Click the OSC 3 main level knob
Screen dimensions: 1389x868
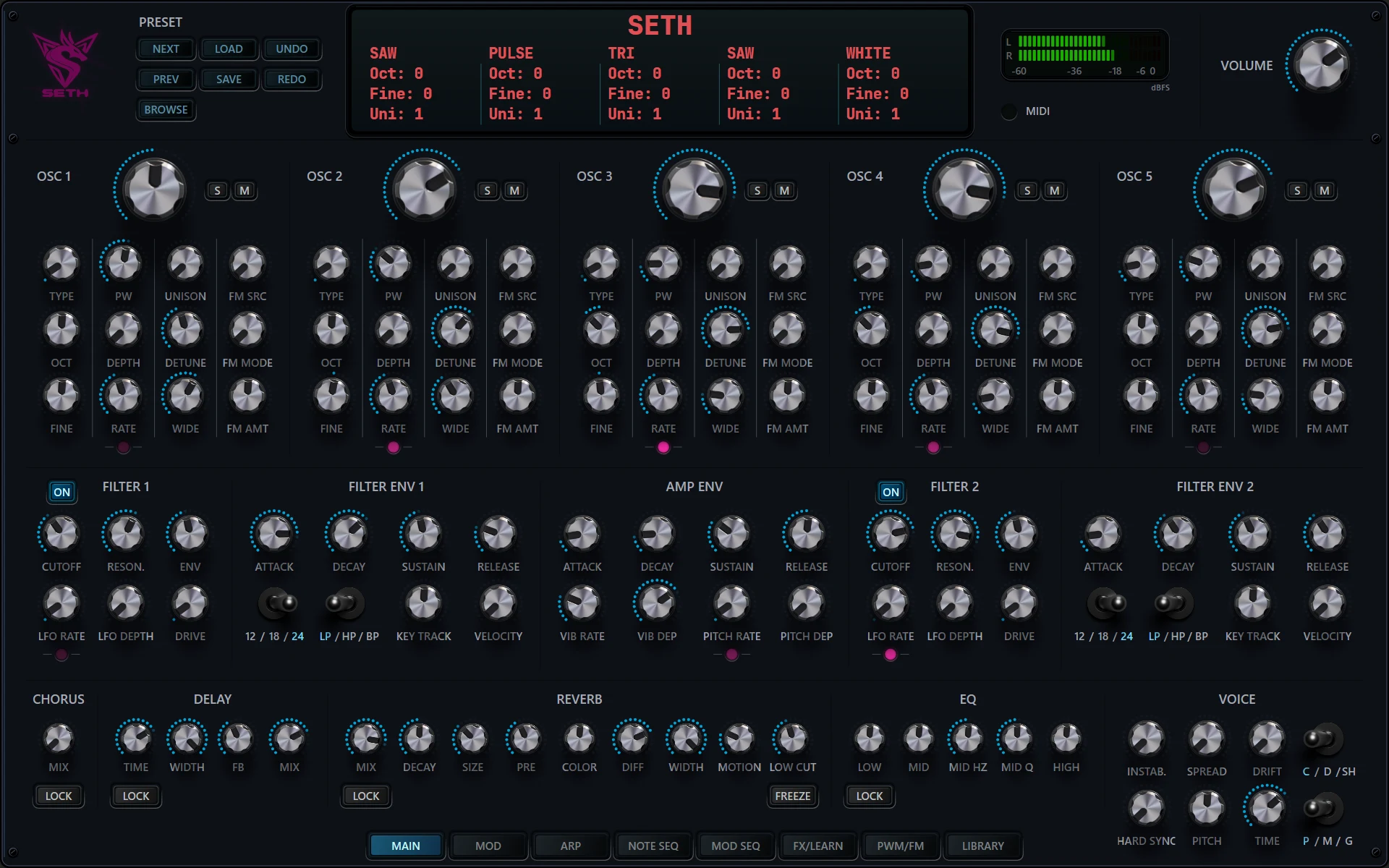(x=694, y=189)
